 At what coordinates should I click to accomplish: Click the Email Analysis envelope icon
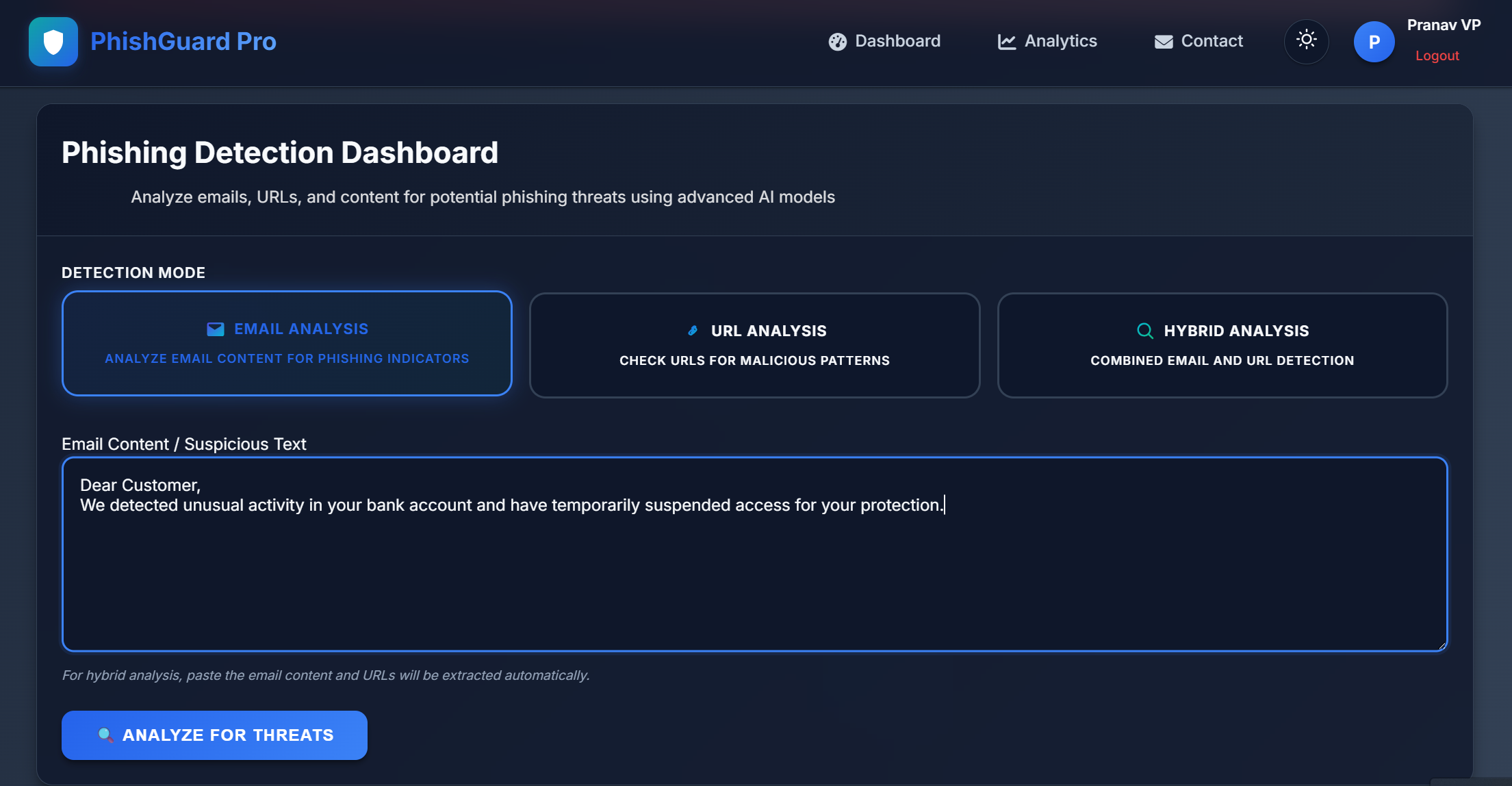216,329
